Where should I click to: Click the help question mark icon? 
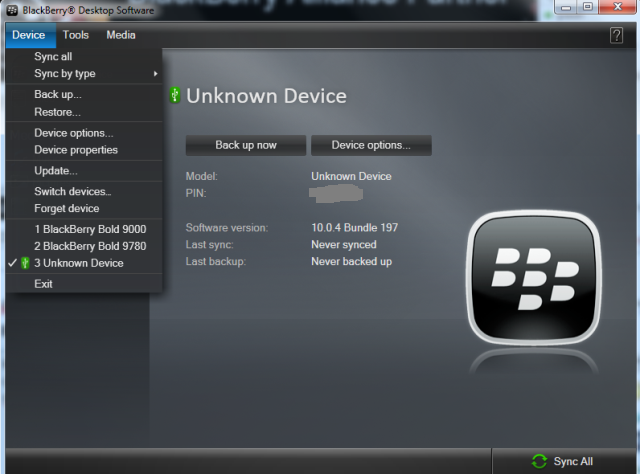616,35
